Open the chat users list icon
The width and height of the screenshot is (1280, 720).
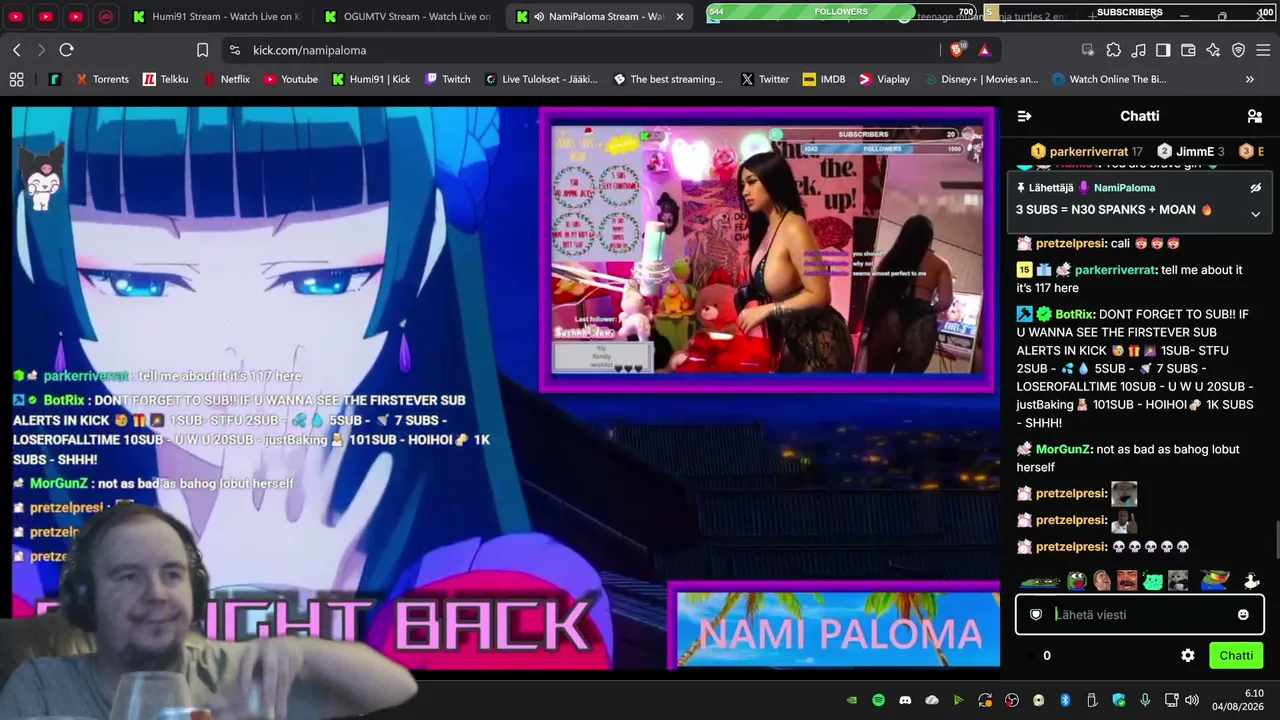click(x=1255, y=116)
